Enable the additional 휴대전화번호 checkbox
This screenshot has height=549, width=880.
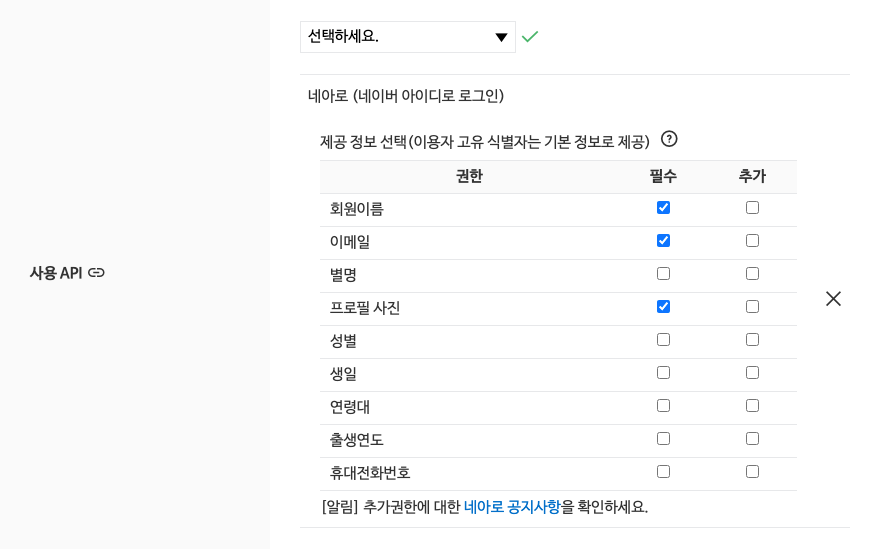click(x=753, y=472)
